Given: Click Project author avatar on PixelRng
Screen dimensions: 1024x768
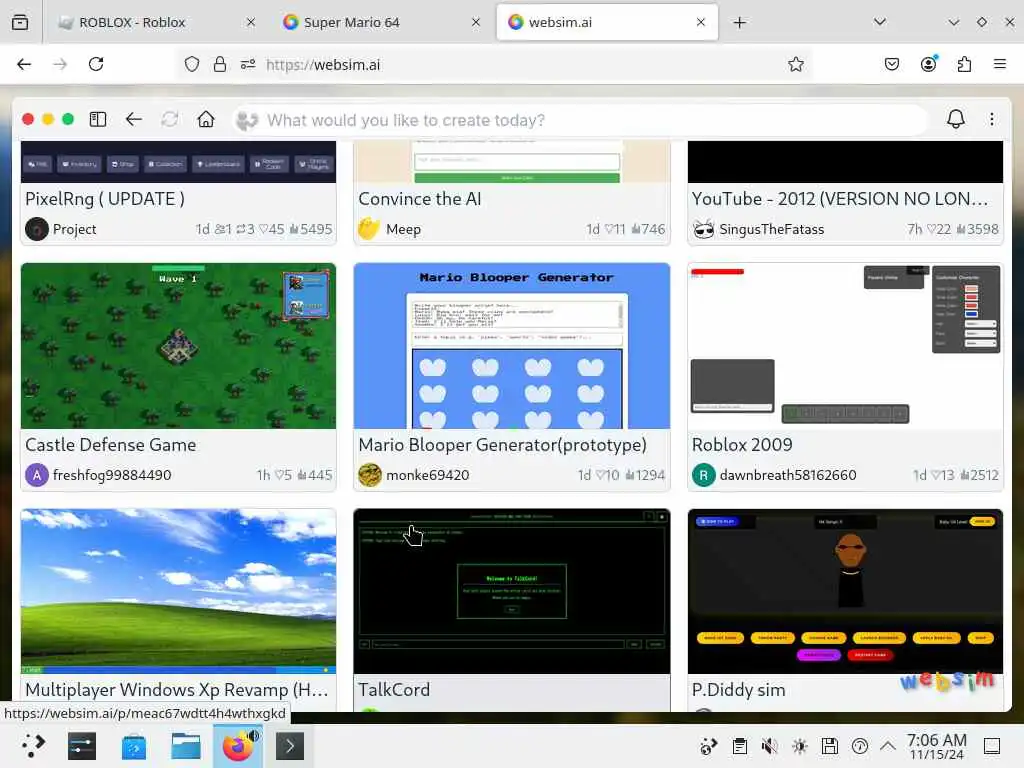Looking at the screenshot, I should pos(37,229).
